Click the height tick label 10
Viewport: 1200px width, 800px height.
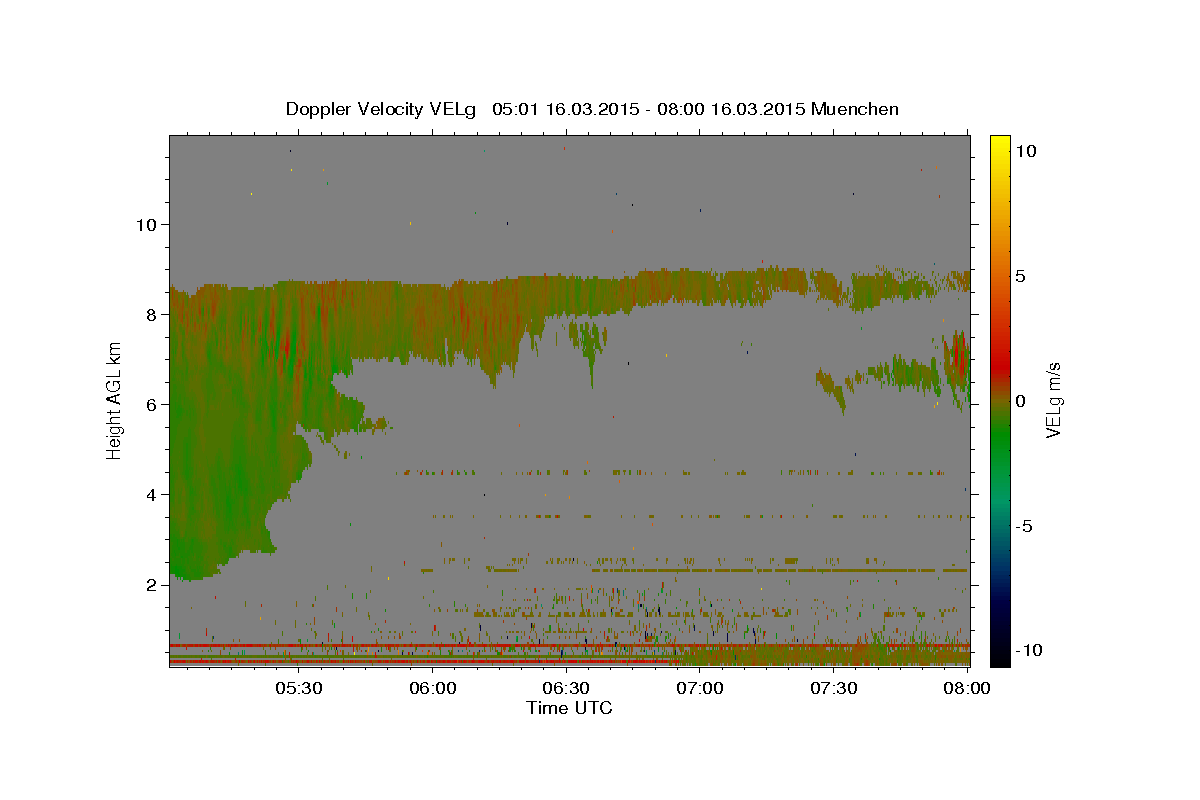click(x=146, y=224)
